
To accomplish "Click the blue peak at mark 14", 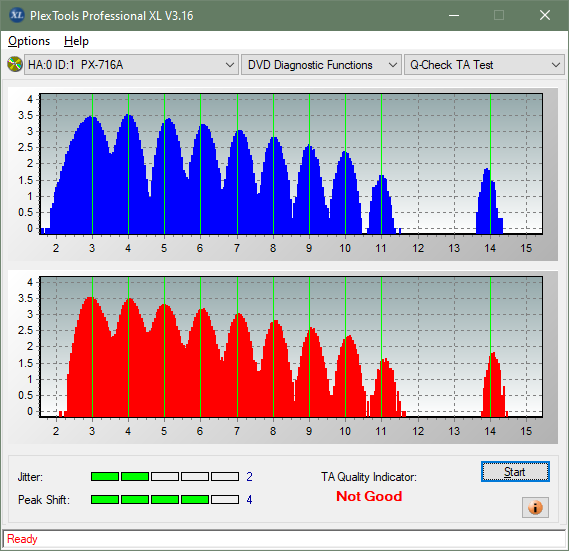I will (487, 201).
